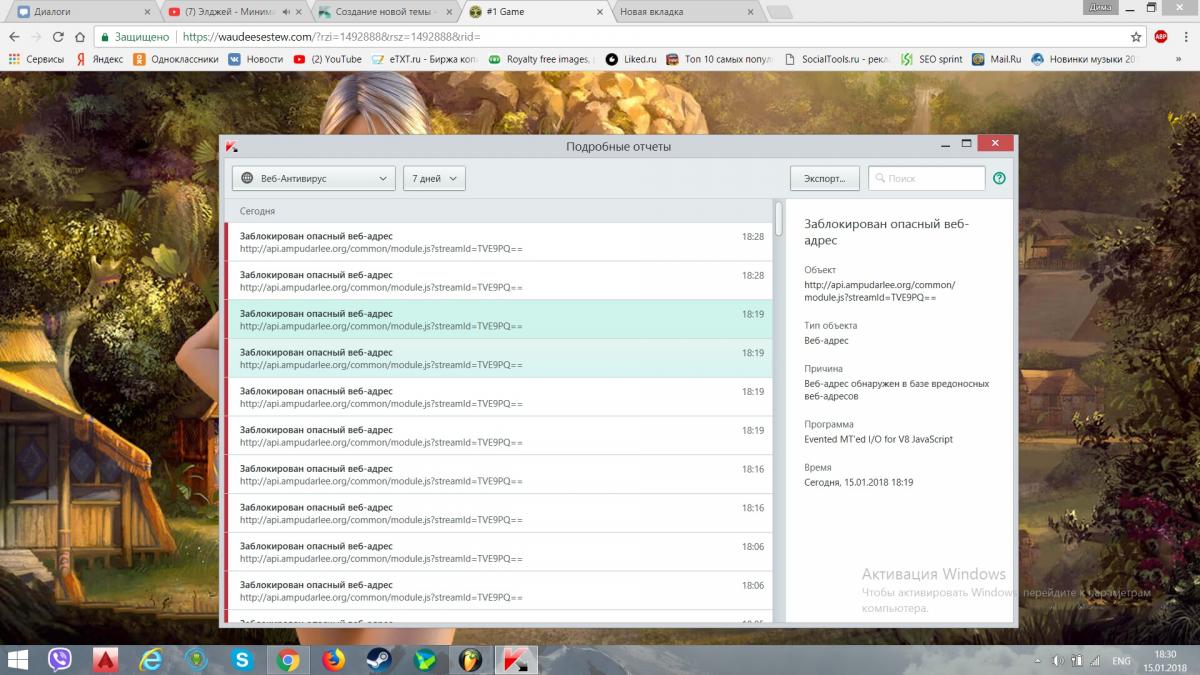Open the Windows Start menu
Image resolution: width=1200 pixels, height=675 pixels.
pyautogui.click(x=17, y=660)
